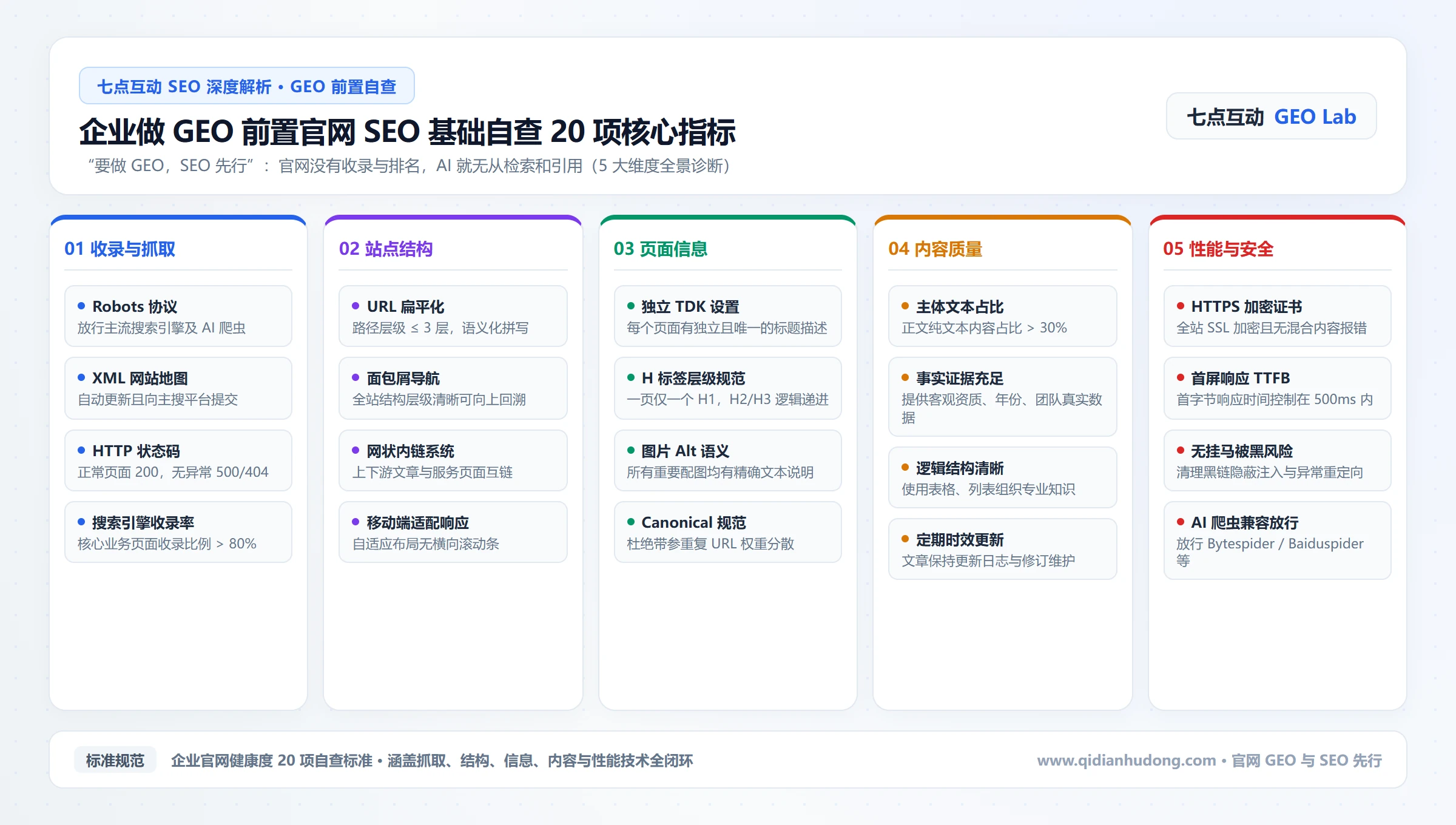Click the 首屏响应 TTFB card
The height and width of the screenshot is (825, 1456).
click(x=1278, y=388)
